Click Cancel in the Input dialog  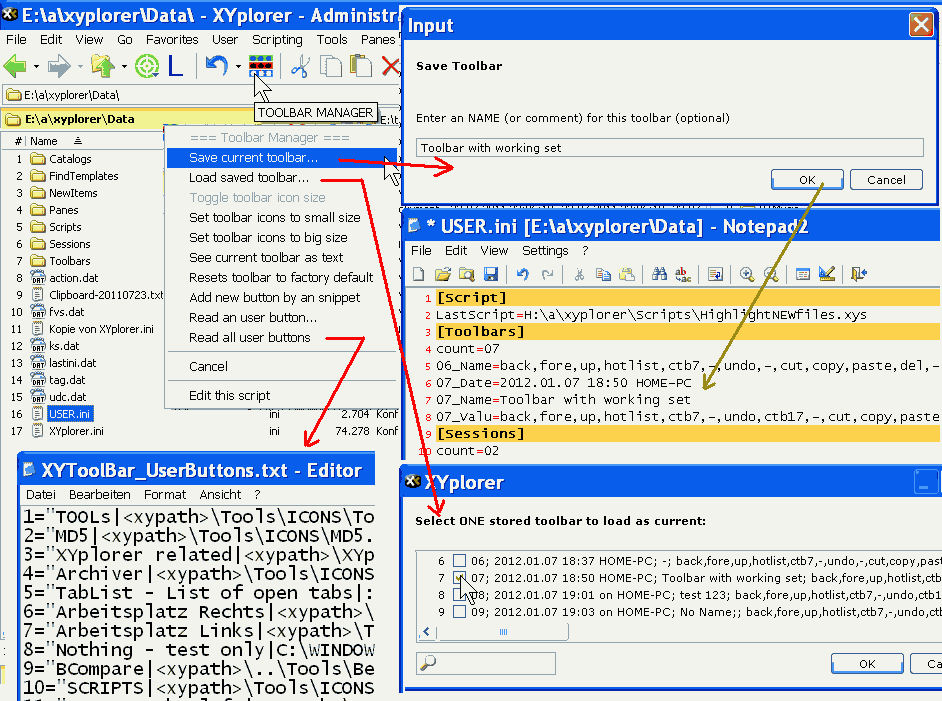click(x=886, y=179)
